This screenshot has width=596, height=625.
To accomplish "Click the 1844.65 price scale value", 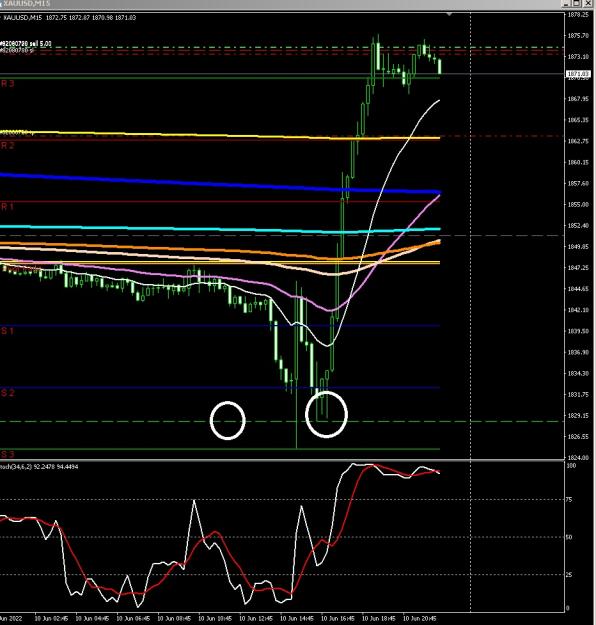I will [x=578, y=289].
